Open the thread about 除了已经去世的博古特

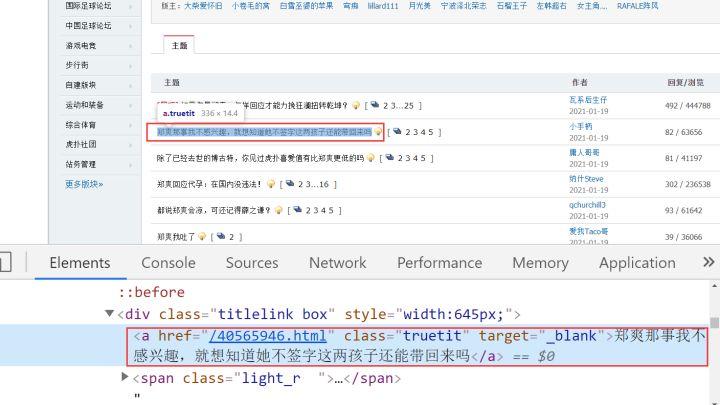pyautogui.click(x=260, y=158)
